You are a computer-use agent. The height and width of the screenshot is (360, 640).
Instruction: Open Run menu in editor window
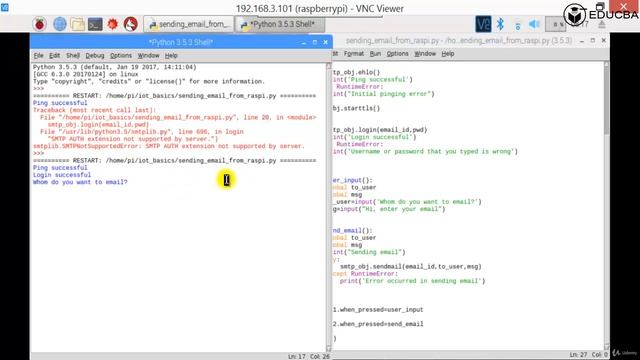click(375, 54)
